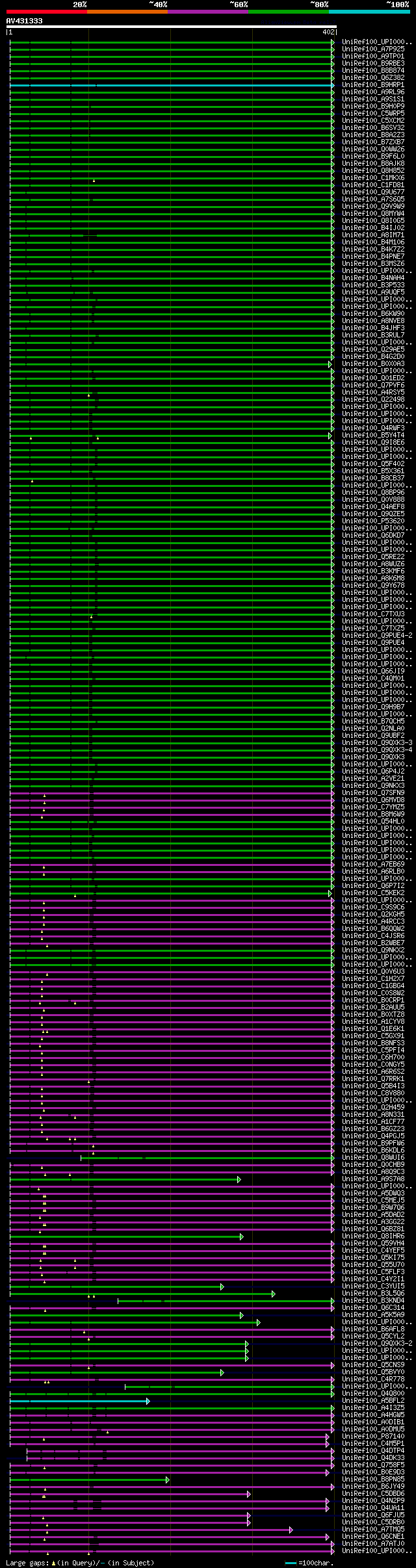Image resolution: width=416 pixels, height=1568 pixels.
Task: Select hit label UniRef100_Q9V9W9
Action: coord(373,206)
